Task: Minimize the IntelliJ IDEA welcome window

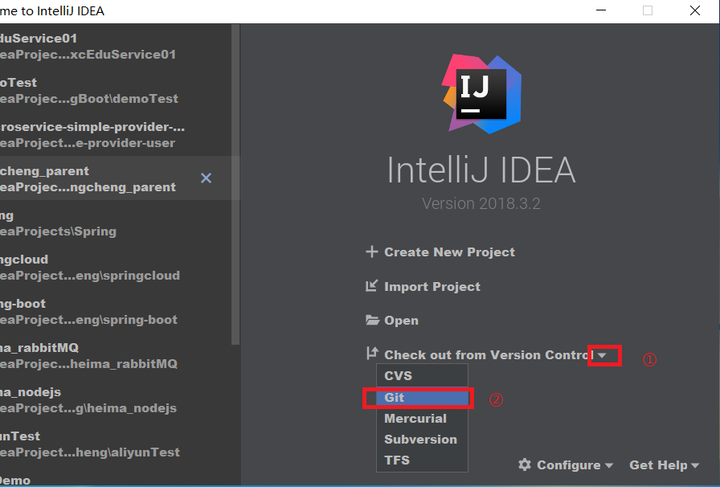Action: (x=601, y=11)
